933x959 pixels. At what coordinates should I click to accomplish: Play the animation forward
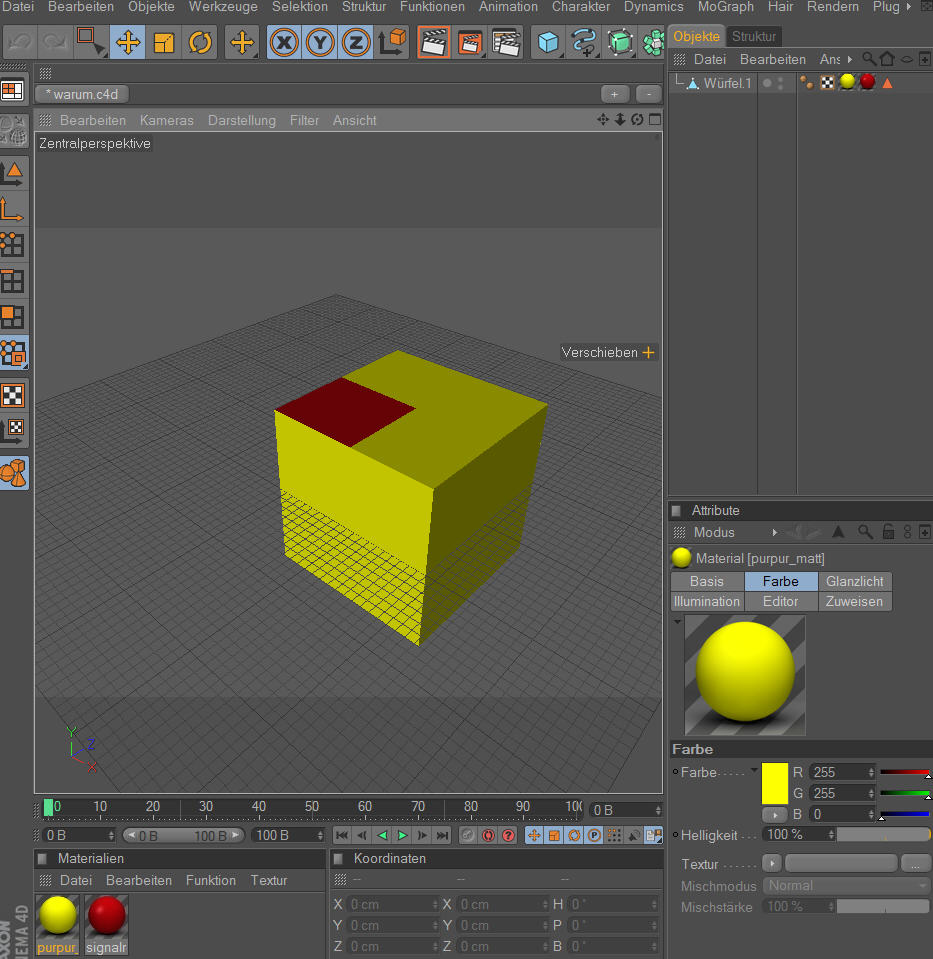tap(403, 835)
